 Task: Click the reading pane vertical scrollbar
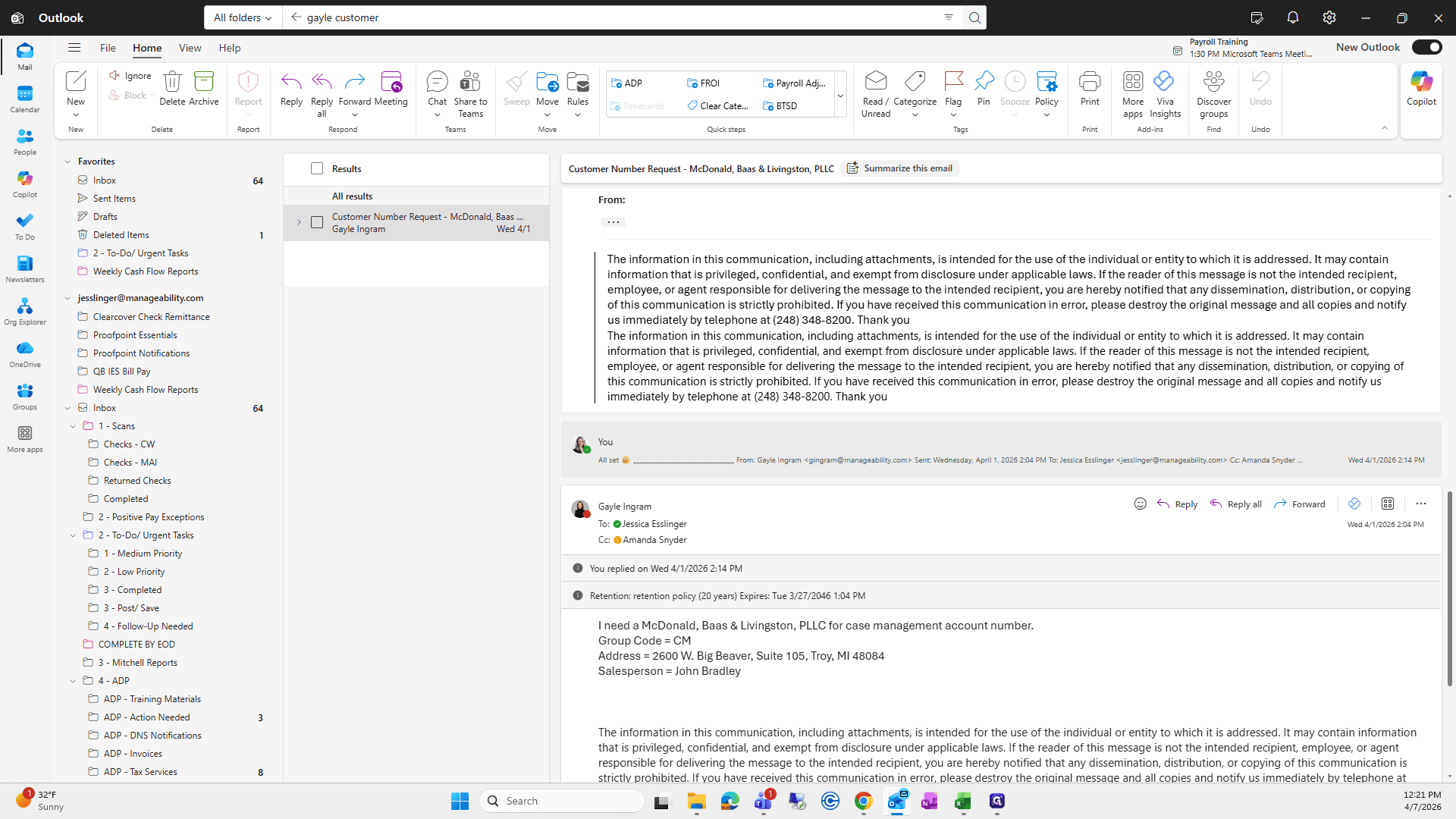1450,588
